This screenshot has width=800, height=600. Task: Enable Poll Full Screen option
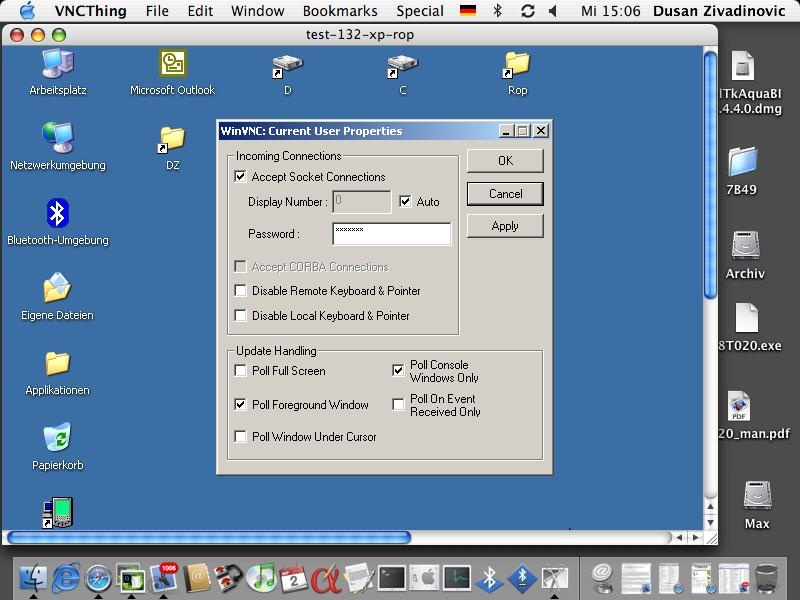coord(240,371)
